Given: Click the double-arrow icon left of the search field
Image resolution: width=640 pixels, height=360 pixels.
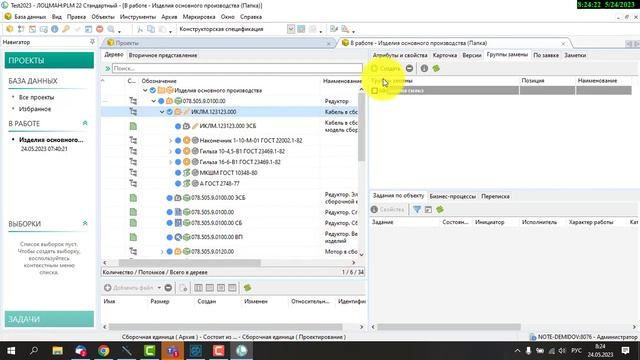Looking at the screenshot, I should tap(107, 69).
